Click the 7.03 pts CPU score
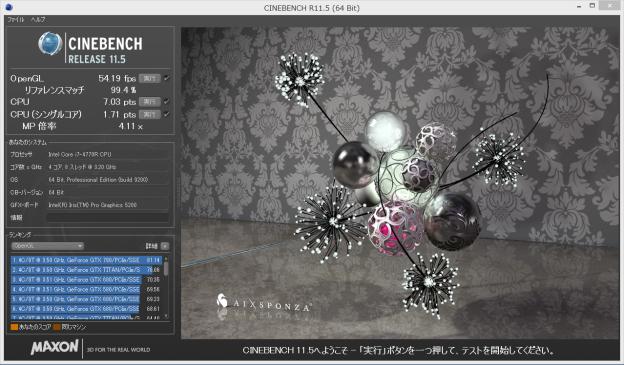The width and height of the screenshot is (624, 365). (120, 102)
